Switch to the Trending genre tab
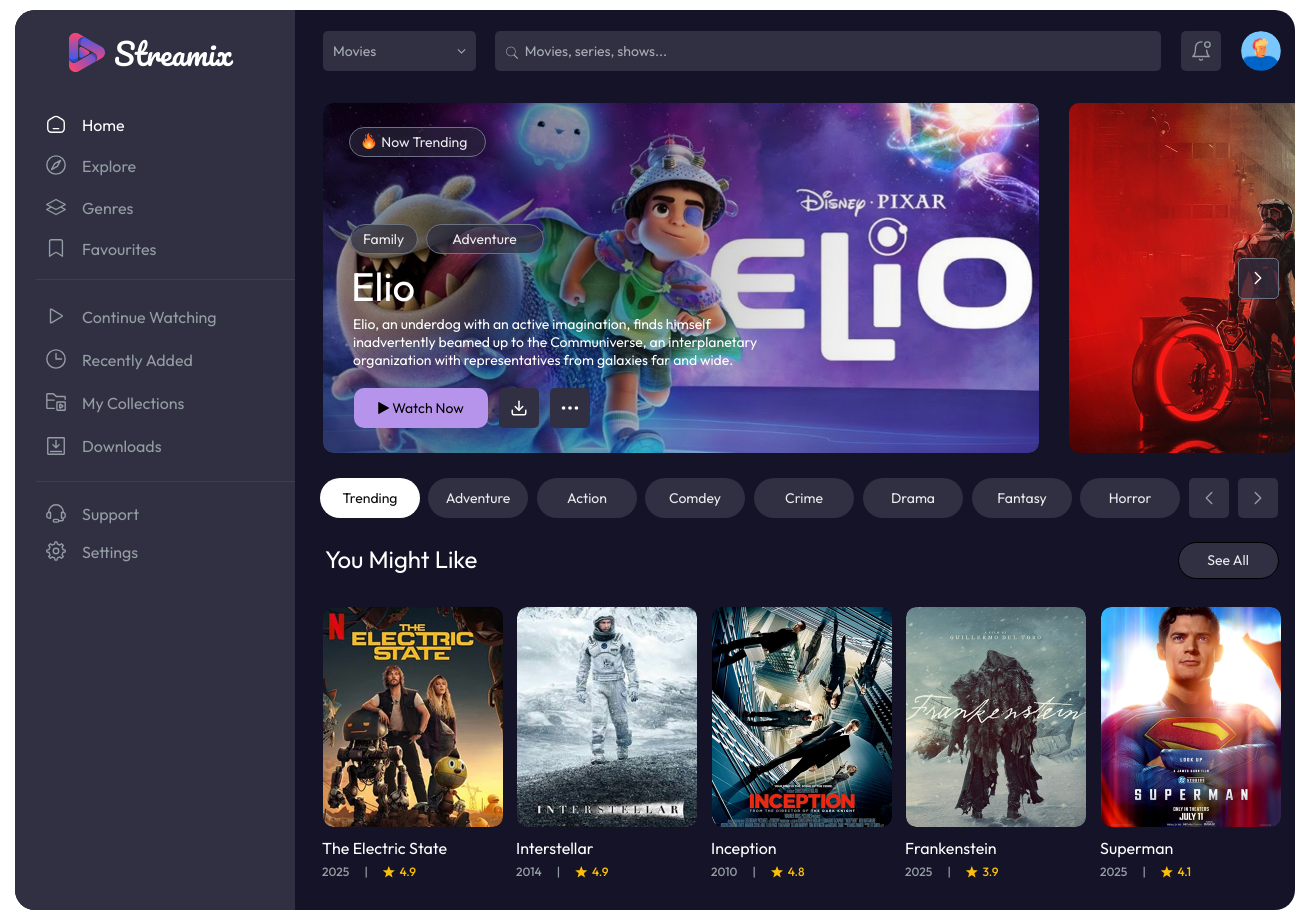Screen dimensions: 1310x920 pyautogui.click(x=369, y=497)
